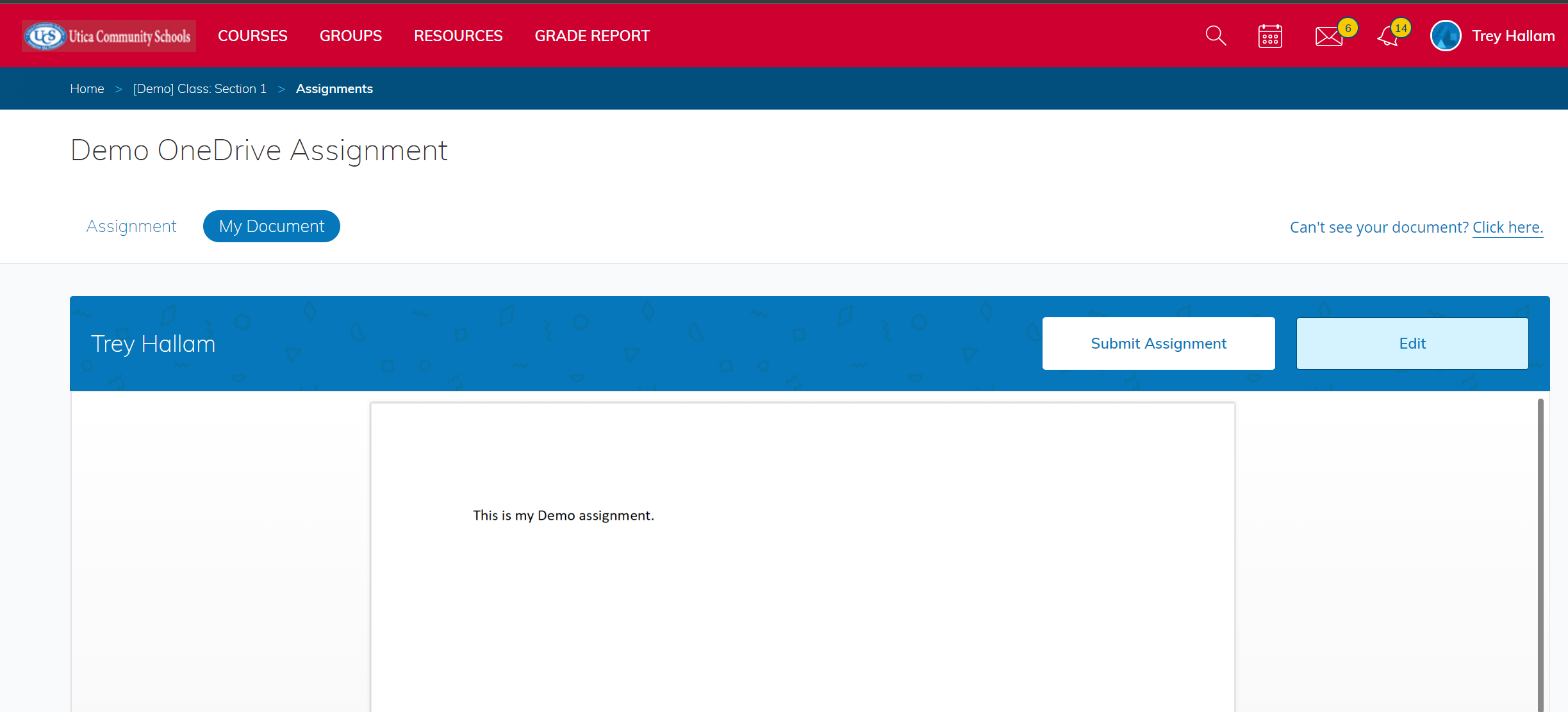Viewport: 1568px width, 712px height.
Task: Select the My Document tab
Action: pos(272,226)
